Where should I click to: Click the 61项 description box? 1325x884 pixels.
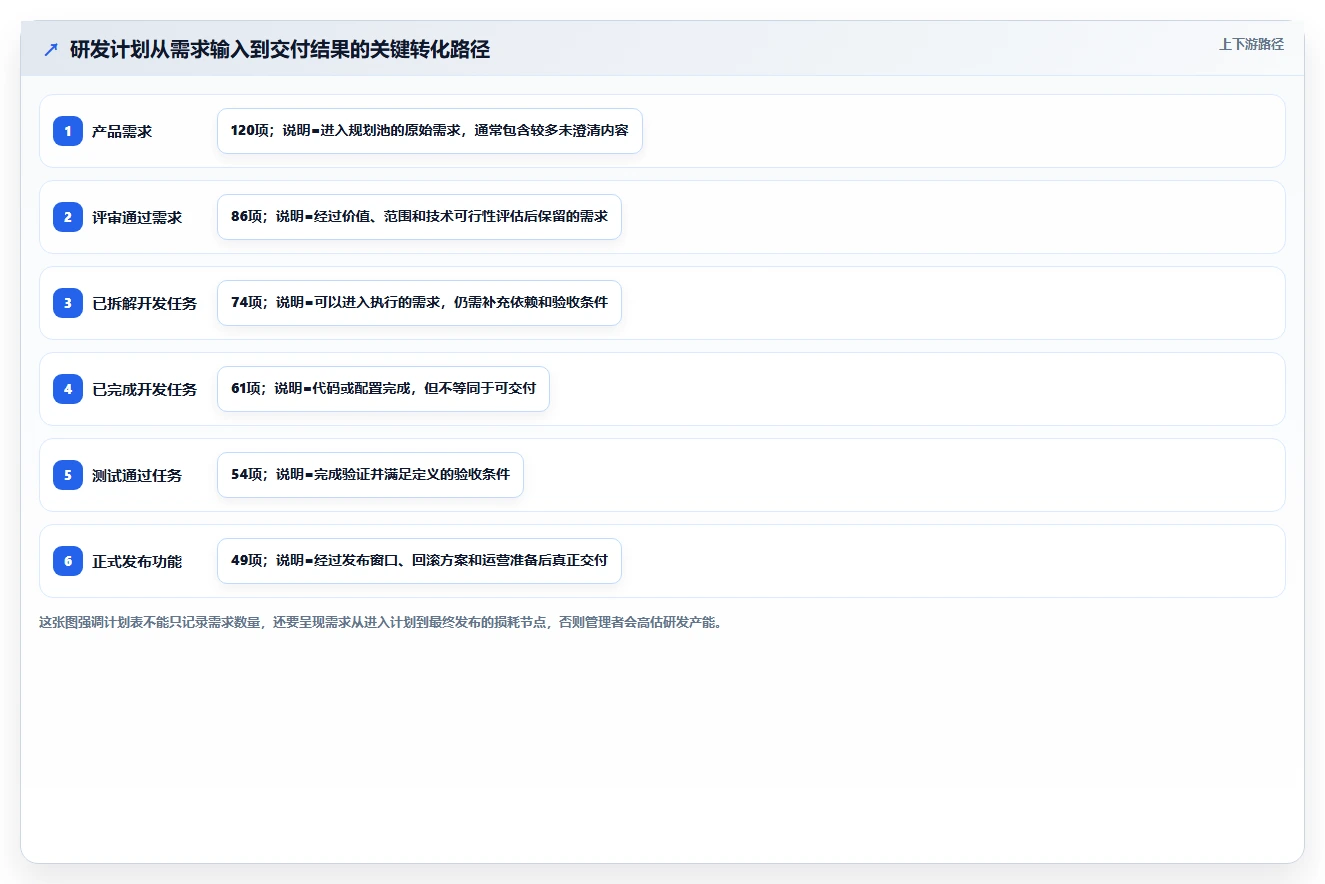pyautogui.click(x=383, y=389)
